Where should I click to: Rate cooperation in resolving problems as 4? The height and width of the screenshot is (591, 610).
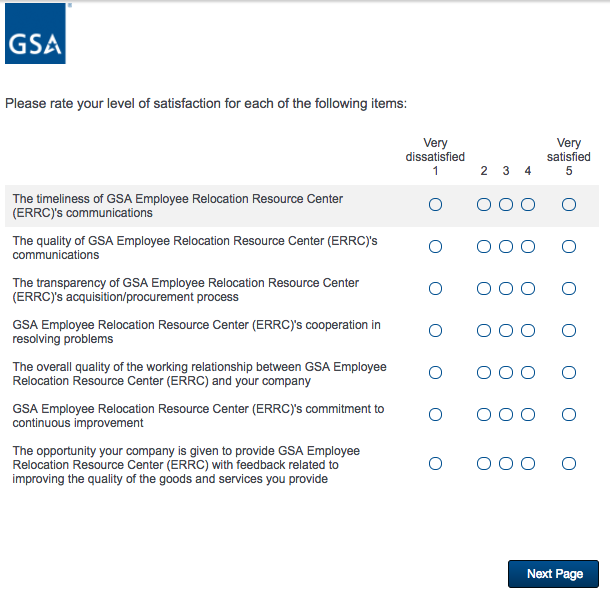tap(528, 331)
